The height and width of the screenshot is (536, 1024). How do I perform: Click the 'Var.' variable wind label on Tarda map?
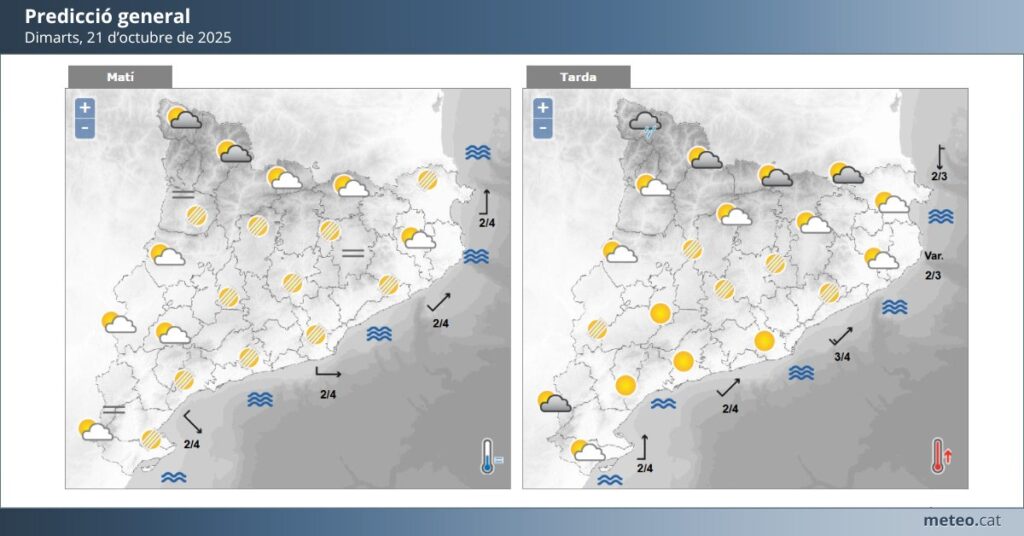934,256
